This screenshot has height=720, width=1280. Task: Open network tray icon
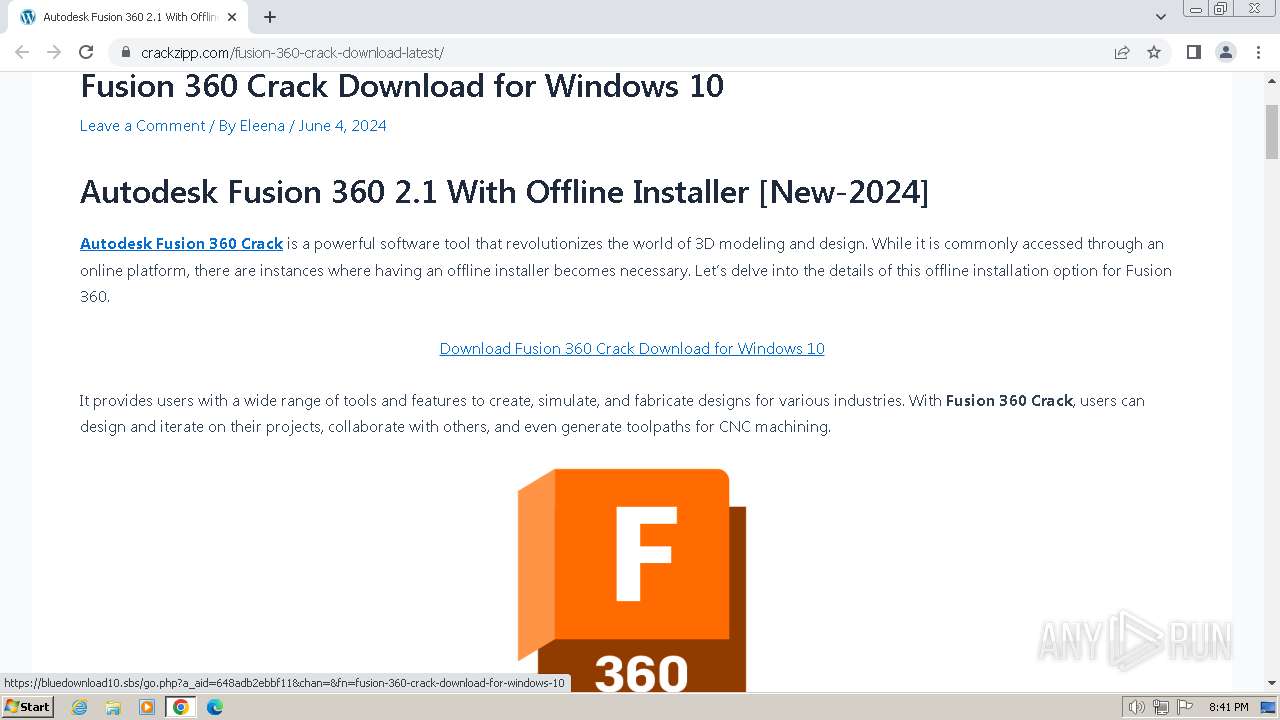click(1160, 707)
